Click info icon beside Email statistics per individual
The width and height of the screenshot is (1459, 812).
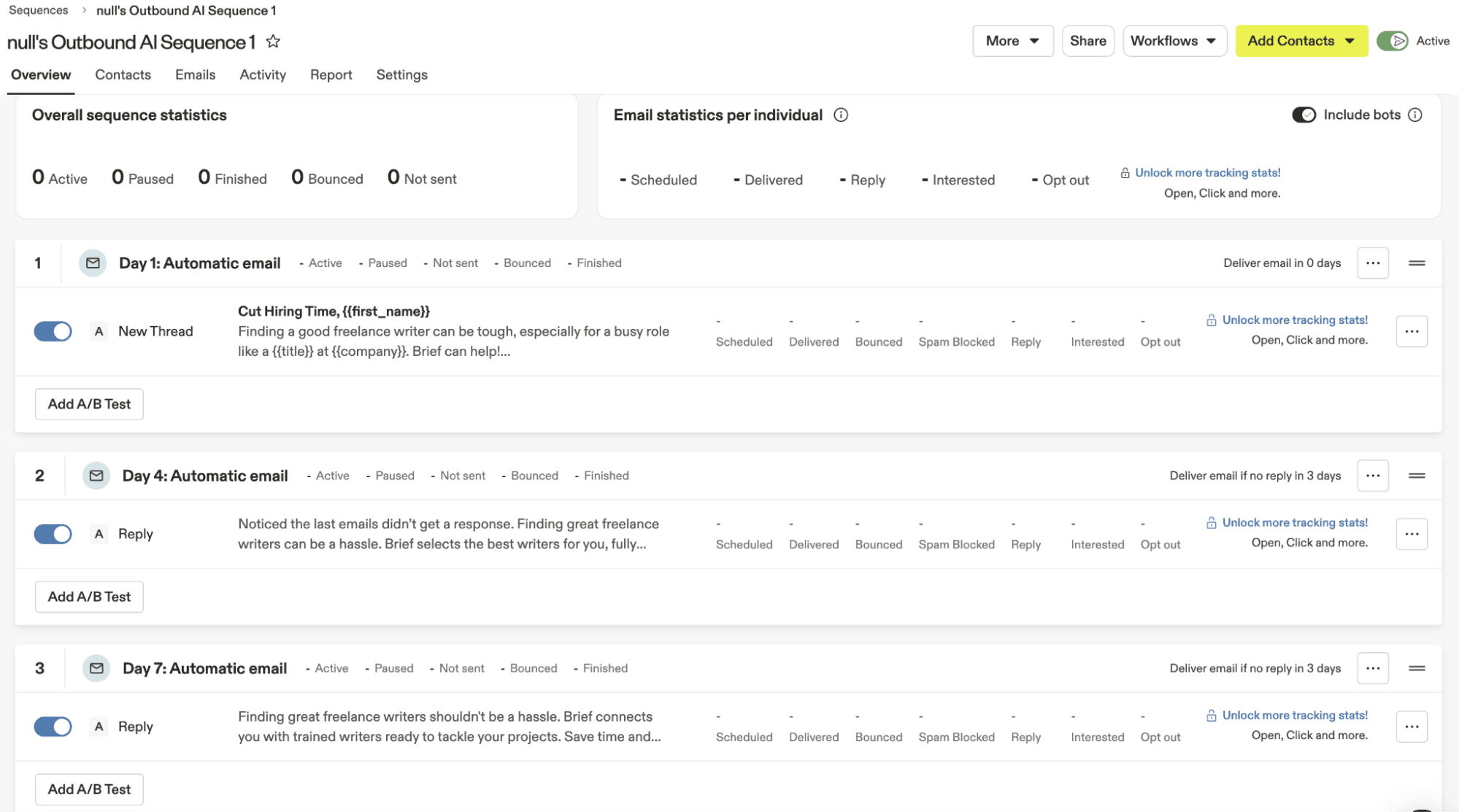pyautogui.click(x=841, y=115)
